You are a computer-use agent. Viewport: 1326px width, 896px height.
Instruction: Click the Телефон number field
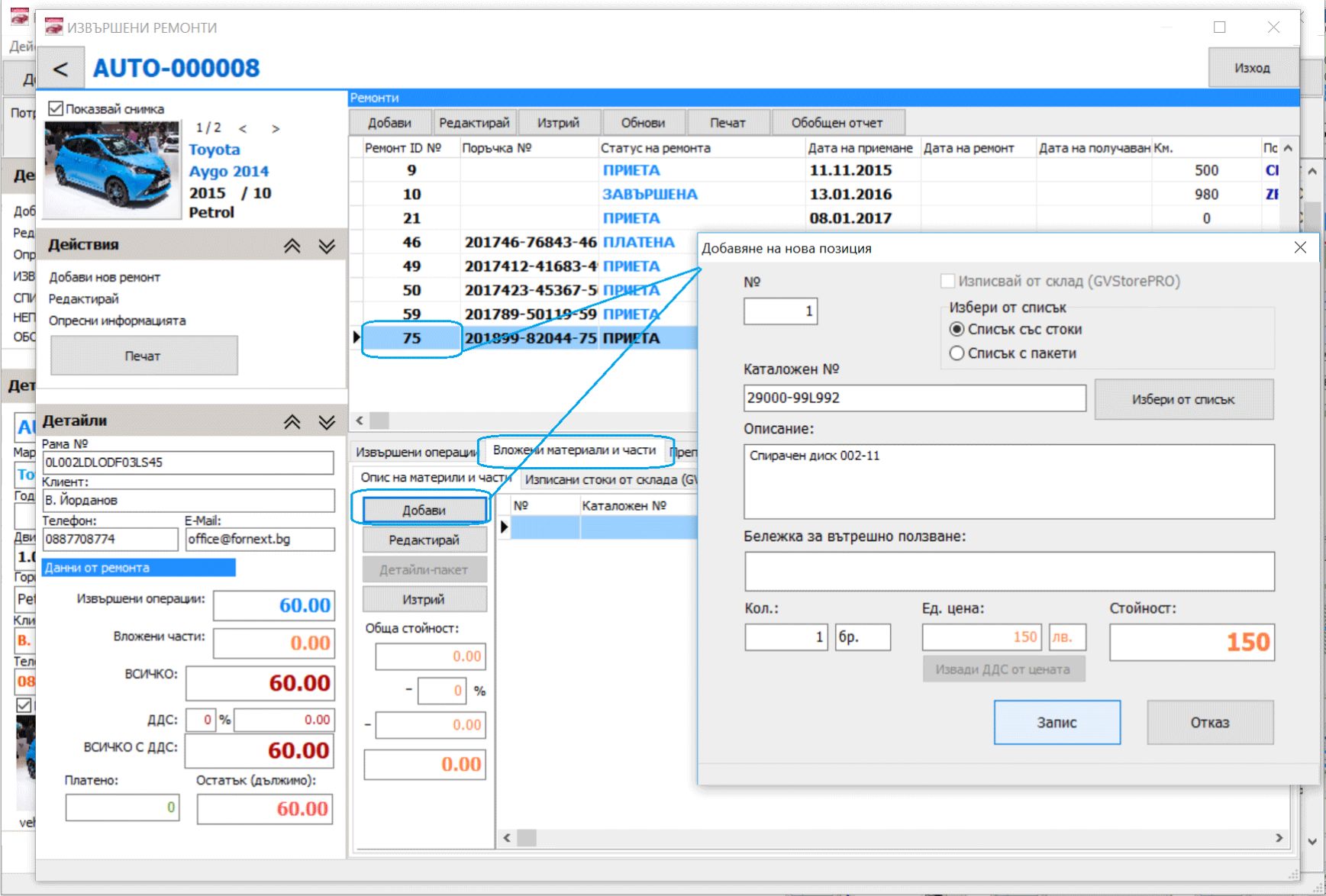point(110,539)
